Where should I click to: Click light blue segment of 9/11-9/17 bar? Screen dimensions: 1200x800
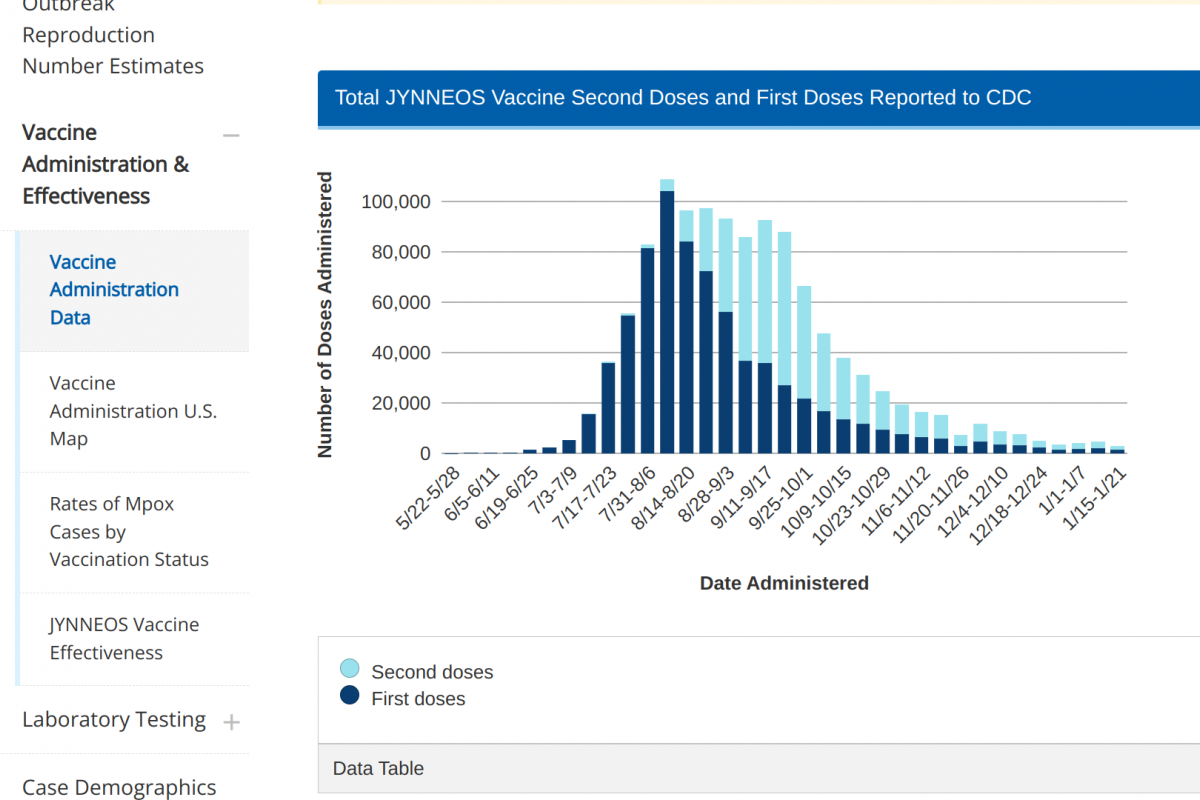point(764,290)
